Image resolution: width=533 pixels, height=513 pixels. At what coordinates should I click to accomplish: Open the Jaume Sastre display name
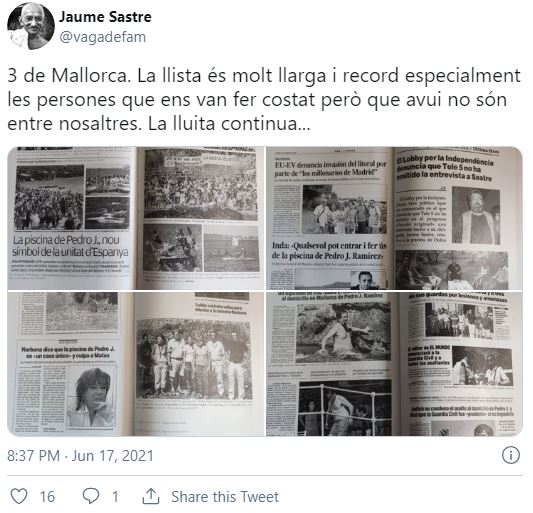pos(105,17)
